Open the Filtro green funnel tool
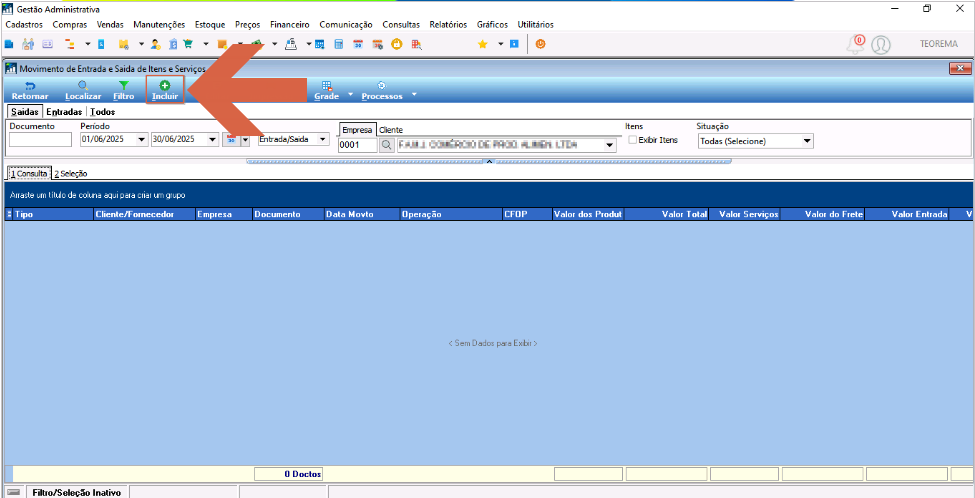 pos(124,91)
